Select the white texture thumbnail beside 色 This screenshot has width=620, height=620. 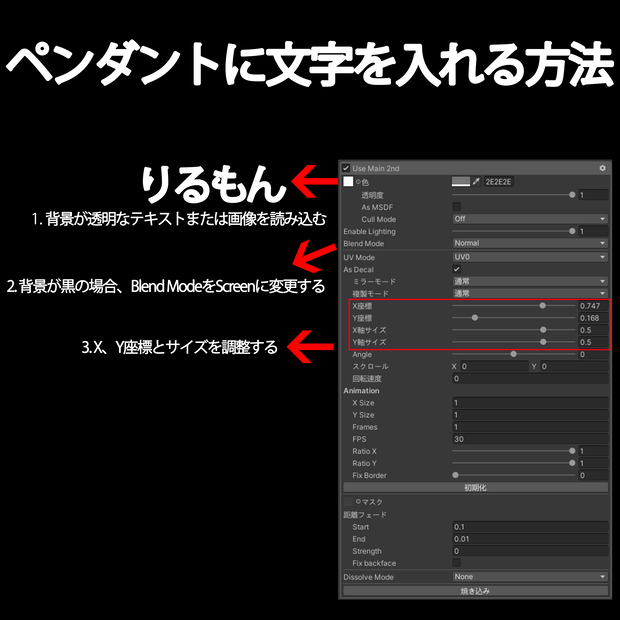coord(348,181)
